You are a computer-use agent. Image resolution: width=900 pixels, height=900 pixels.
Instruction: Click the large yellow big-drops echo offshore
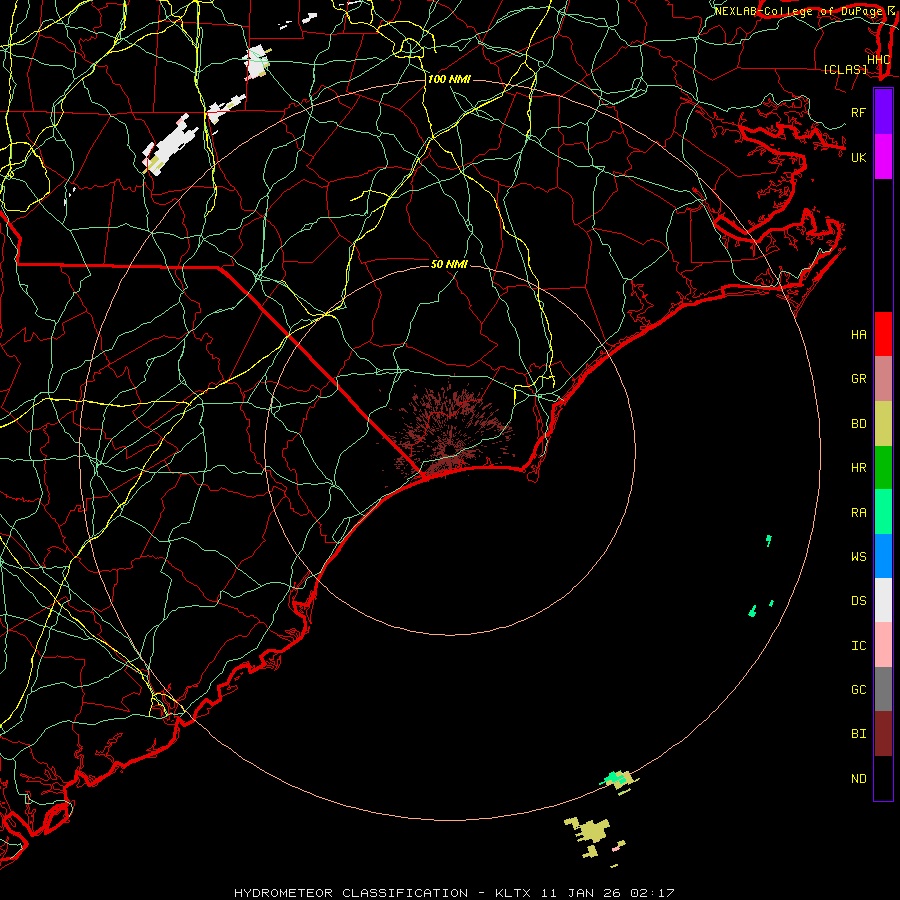[591, 832]
